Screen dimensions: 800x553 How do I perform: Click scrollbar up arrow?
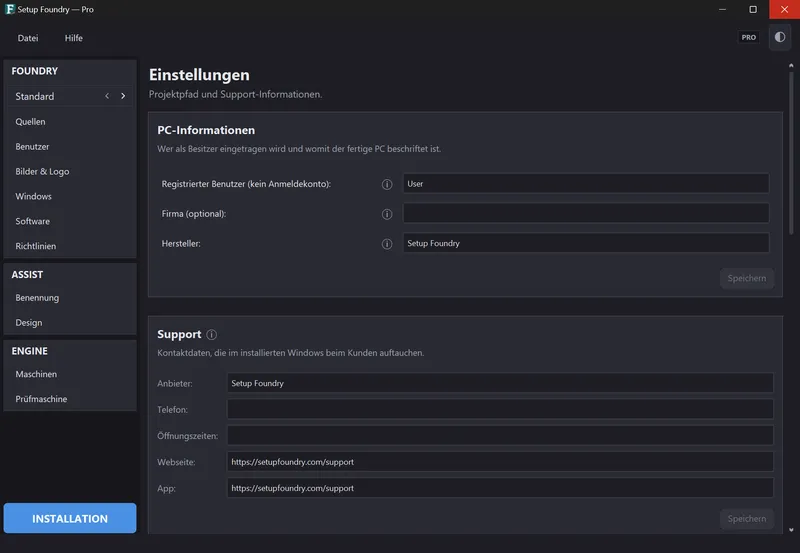click(x=791, y=66)
